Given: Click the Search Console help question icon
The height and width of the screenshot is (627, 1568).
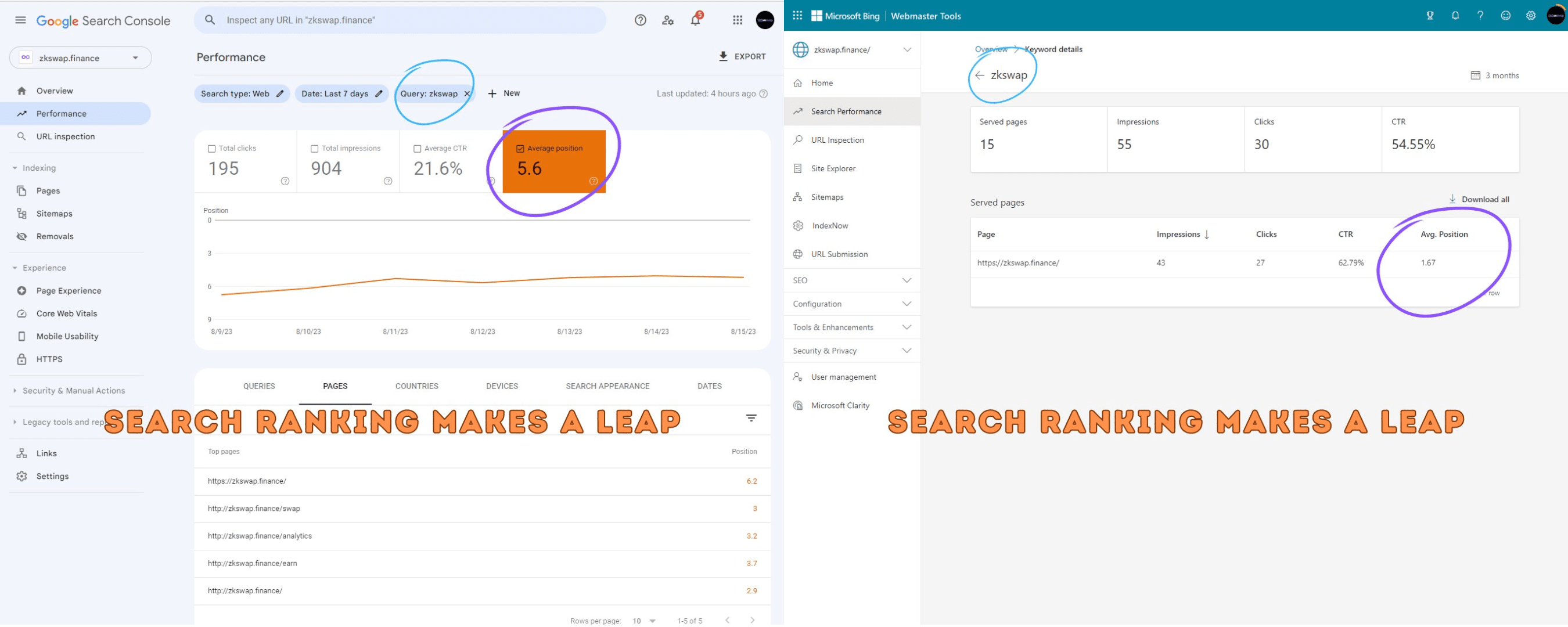Looking at the screenshot, I should pyautogui.click(x=640, y=20).
